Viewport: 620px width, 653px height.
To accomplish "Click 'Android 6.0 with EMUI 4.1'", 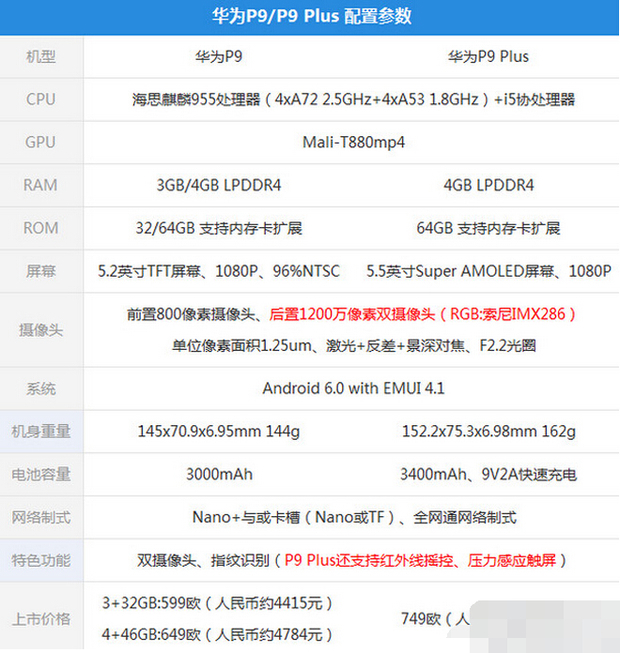I will (354, 388).
